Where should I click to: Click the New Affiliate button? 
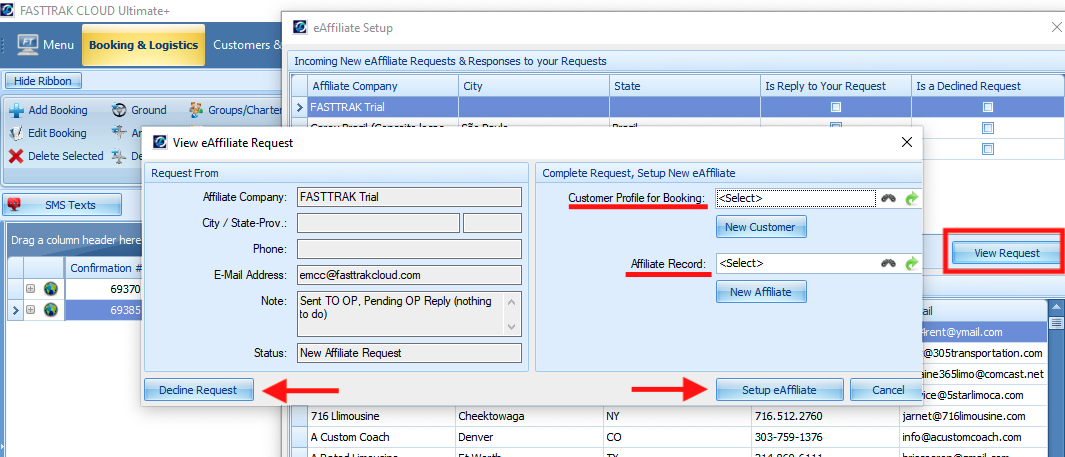point(761,292)
